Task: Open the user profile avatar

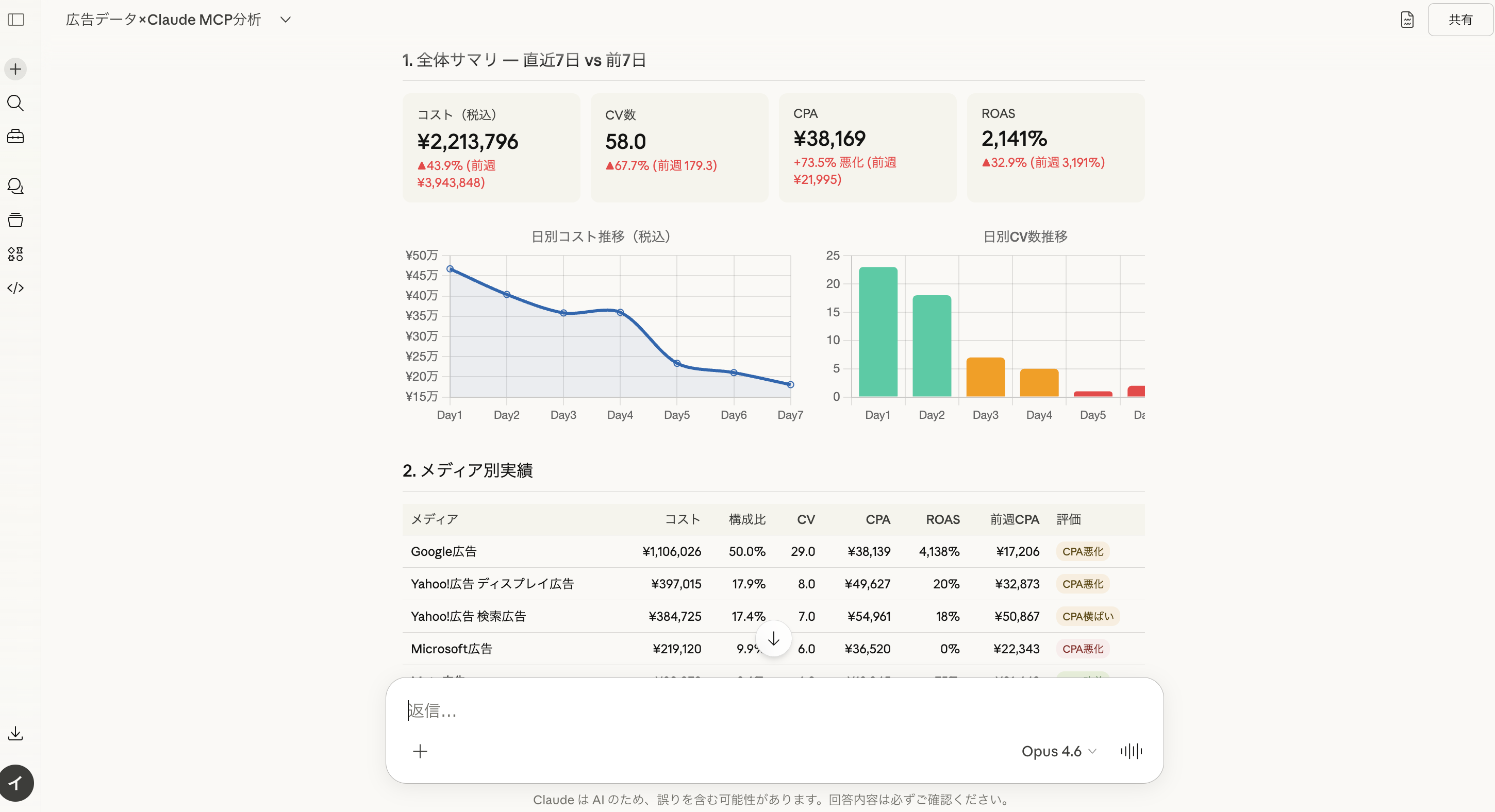Action: [17, 783]
